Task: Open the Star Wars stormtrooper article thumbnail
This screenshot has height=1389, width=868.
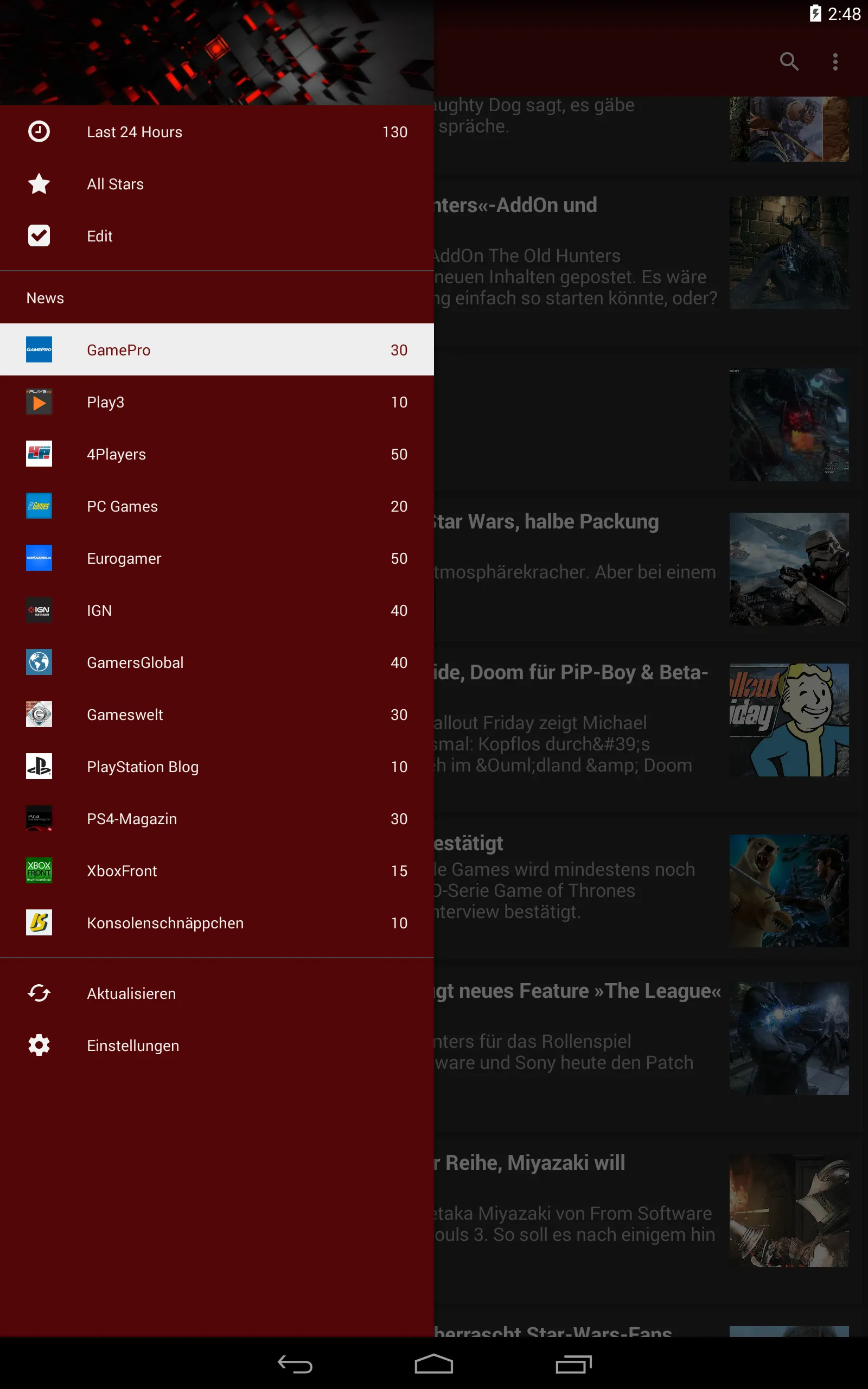Action: click(x=789, y=569)
